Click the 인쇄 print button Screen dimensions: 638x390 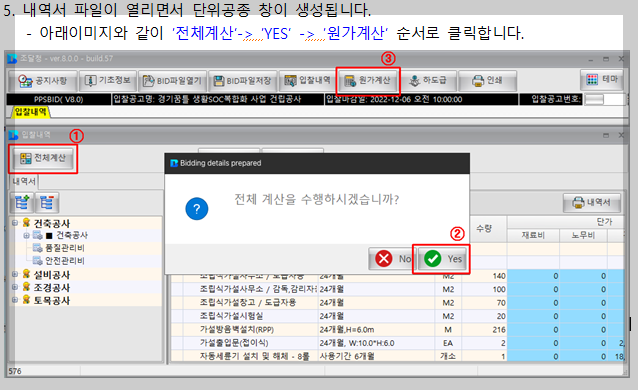487,81
